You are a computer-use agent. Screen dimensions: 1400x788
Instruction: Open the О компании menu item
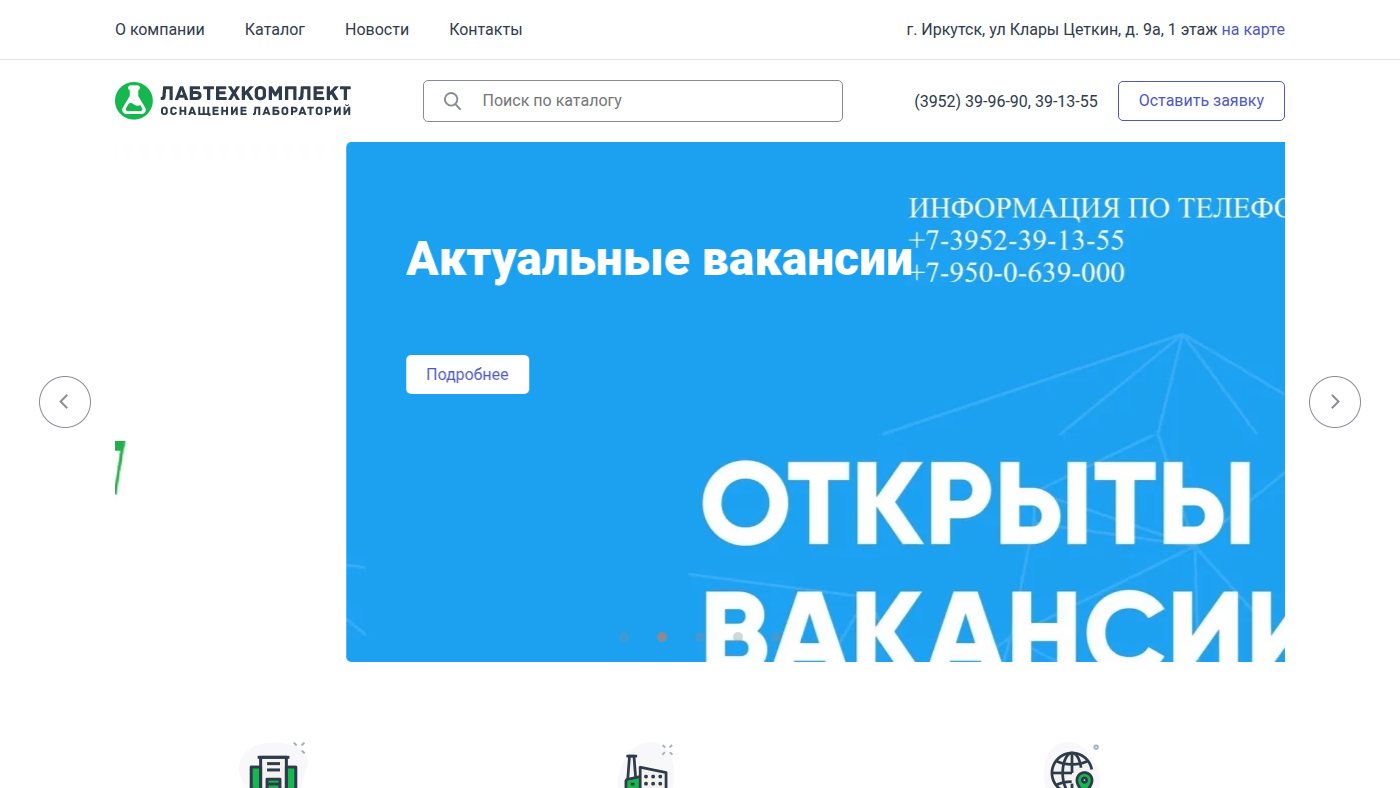160,30
